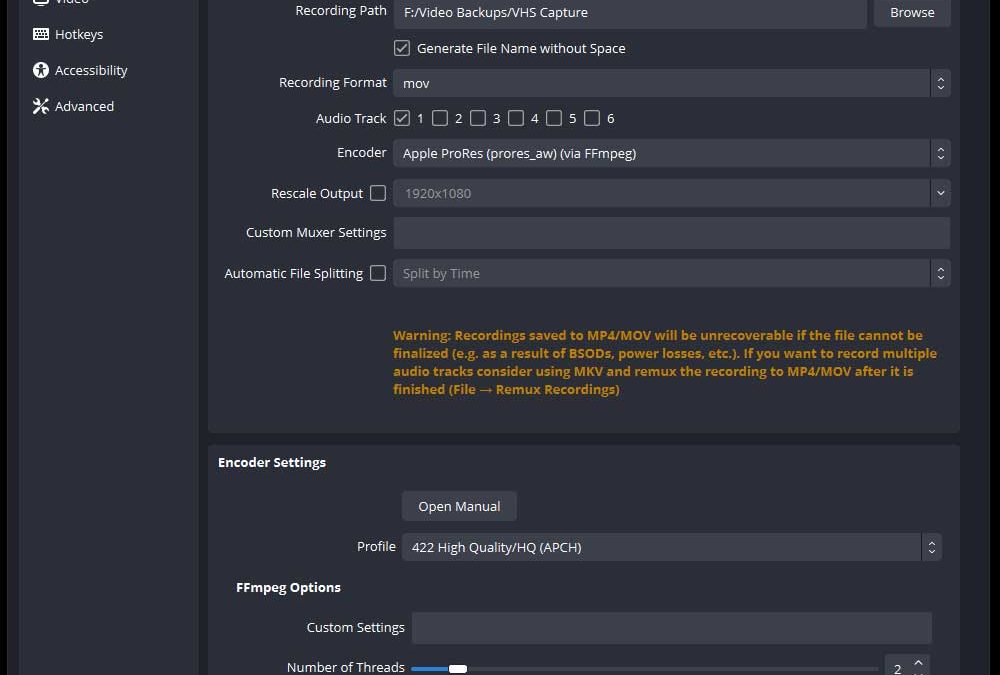Uncheck audio track 1
Screen dimensions: 1000x675
coord(402,118)
